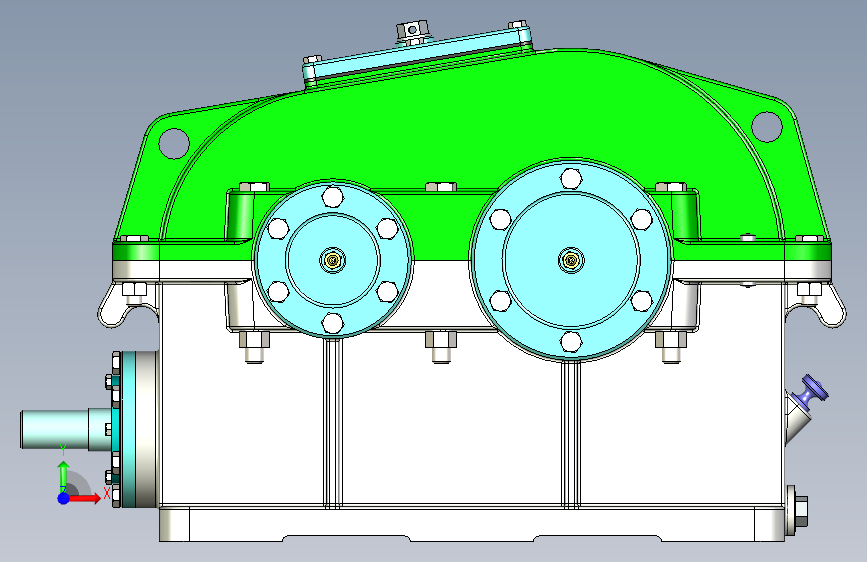Select the oil drain plug at lower right

(797, 511)
